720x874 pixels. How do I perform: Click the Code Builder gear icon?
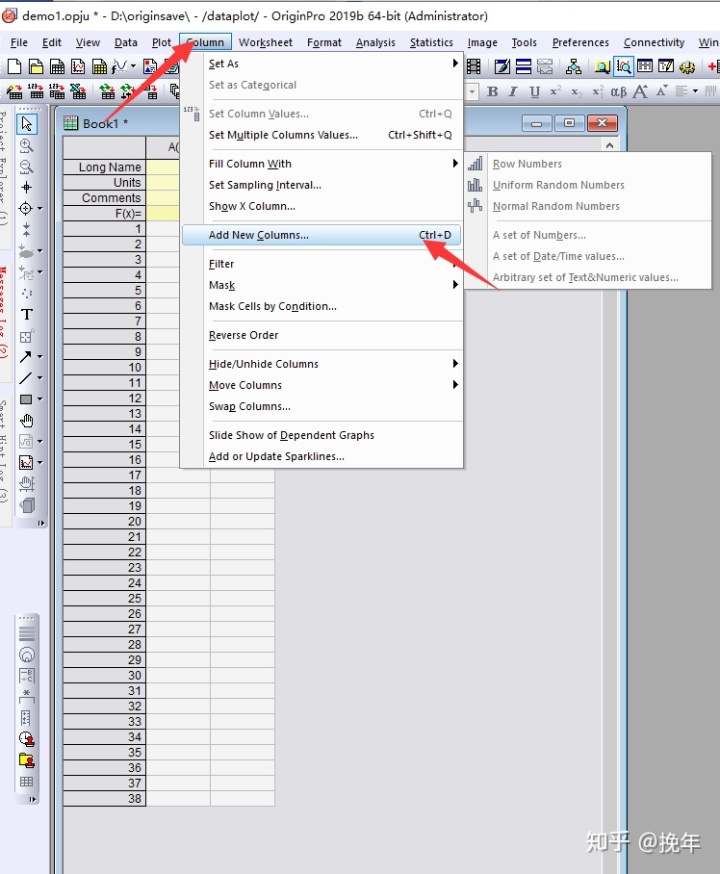coord(687,67)
